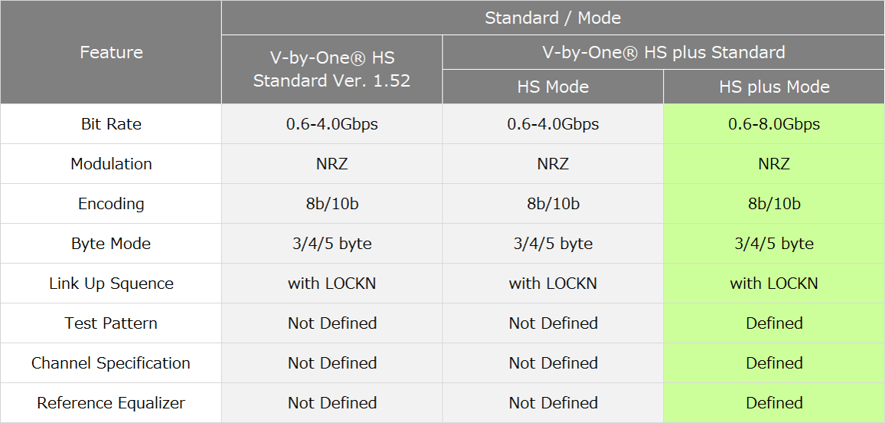This screenshot has height=423, width=885.
Task: Click the "Link Up Squence" row label
Action: pyautogui.click(x=111, y=284)
